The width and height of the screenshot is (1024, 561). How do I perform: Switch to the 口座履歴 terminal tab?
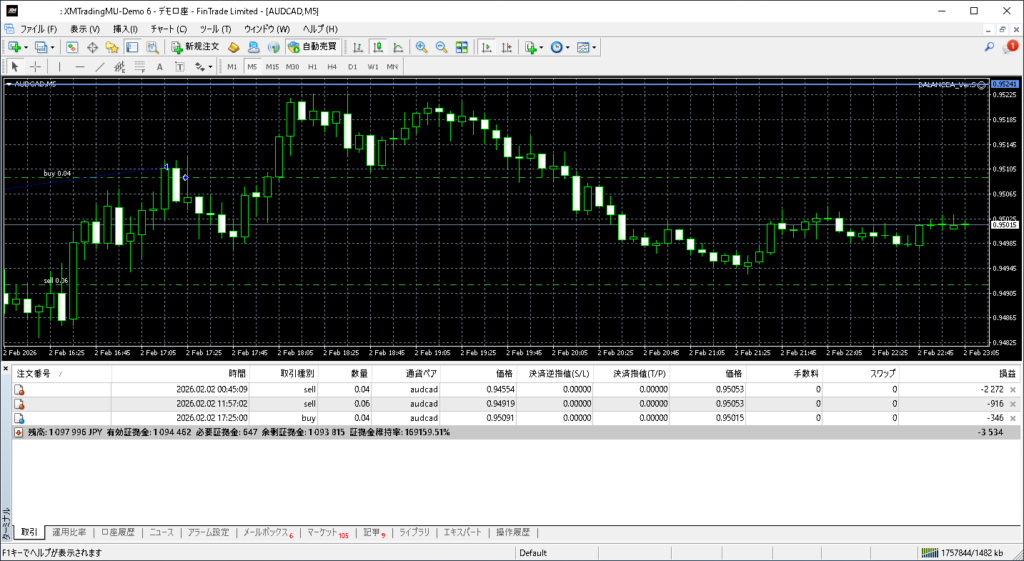click(118, 533)
